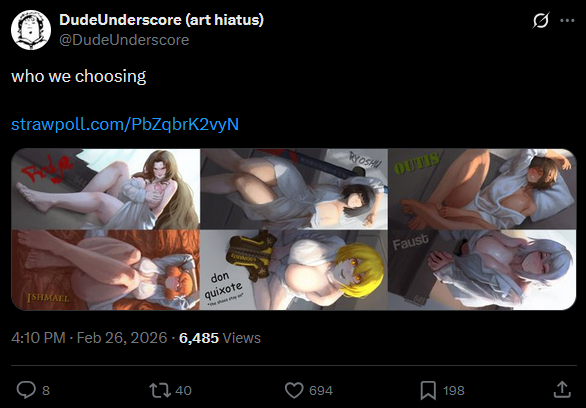View the 6,485 Views analytics
This screenshot has height=408, width=586.
(220, 338)
